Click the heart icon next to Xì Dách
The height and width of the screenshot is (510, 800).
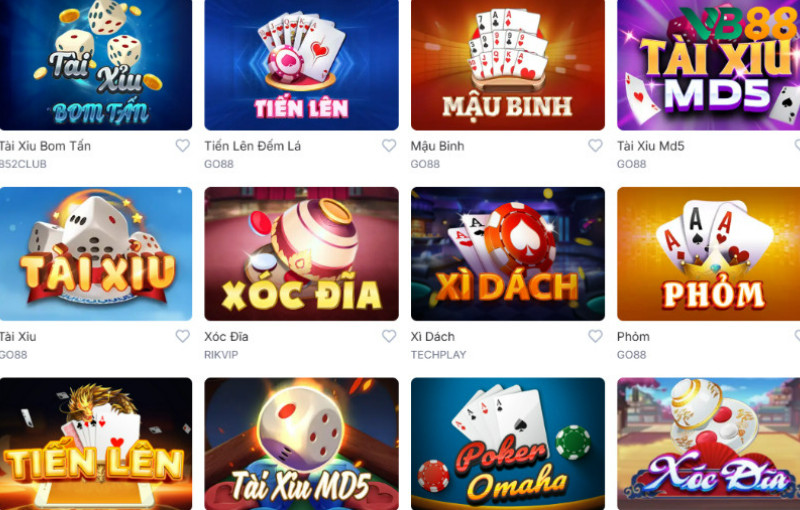point(595,336)
